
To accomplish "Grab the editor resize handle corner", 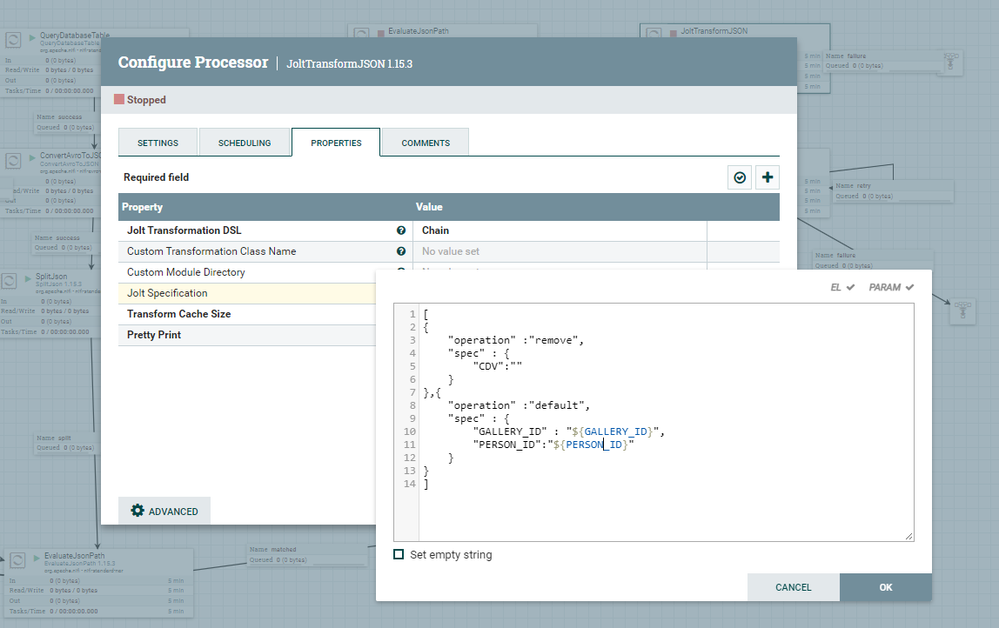I will (x=909, y=536).
